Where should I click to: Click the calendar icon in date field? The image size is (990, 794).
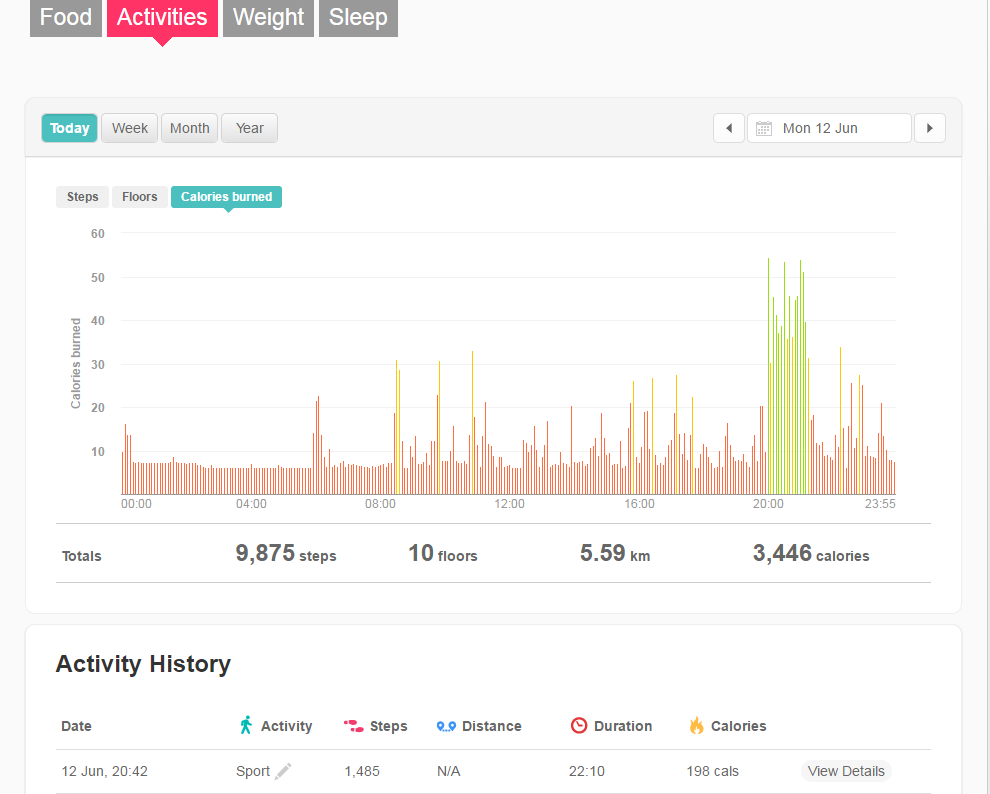pos(764,128)
